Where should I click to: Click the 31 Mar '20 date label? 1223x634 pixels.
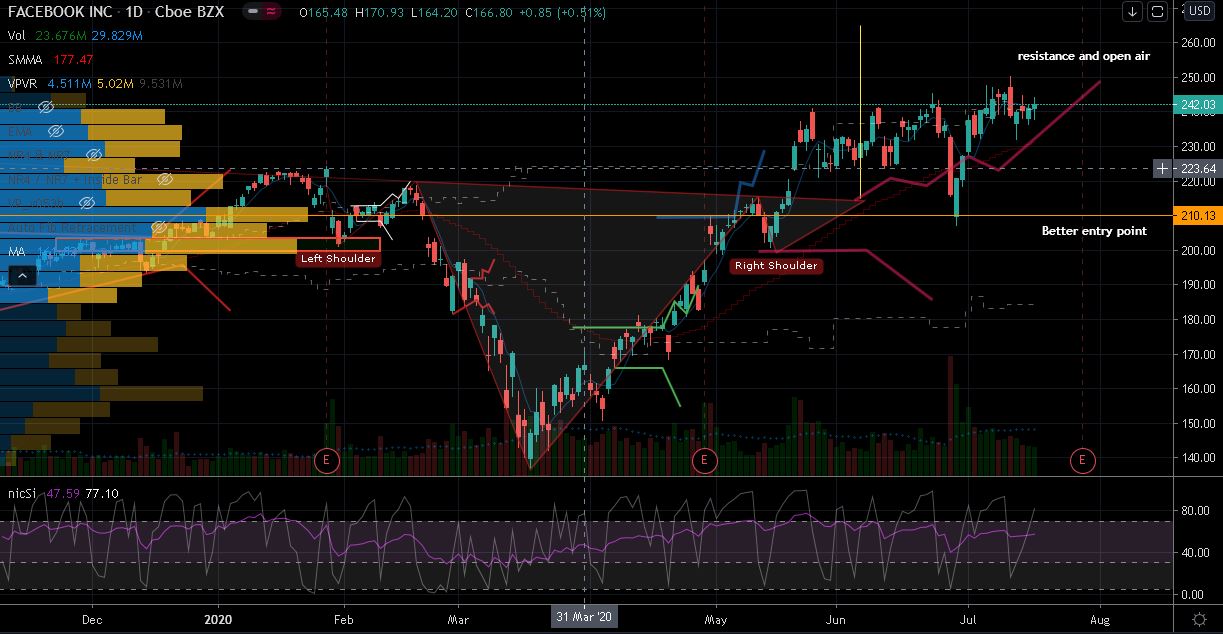coord(585,617)
